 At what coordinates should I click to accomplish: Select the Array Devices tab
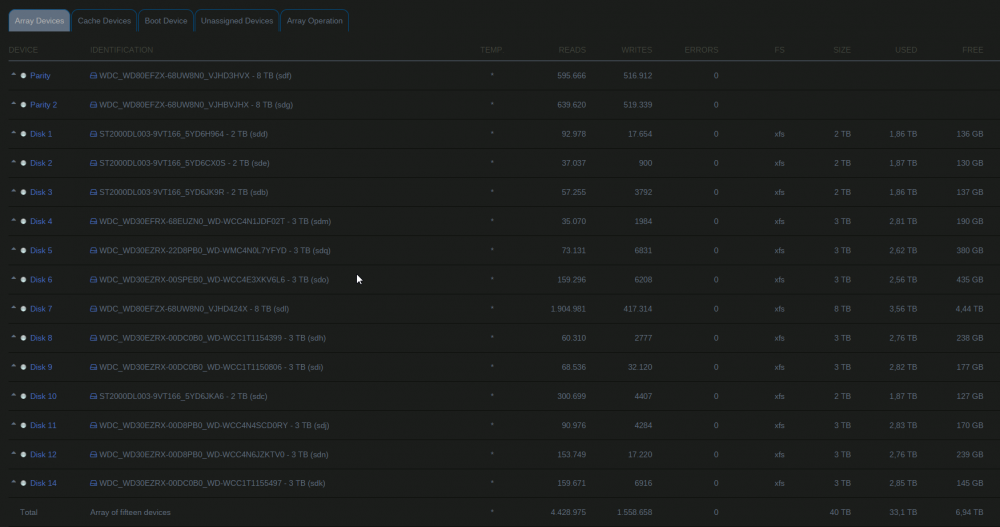[40, 20]
